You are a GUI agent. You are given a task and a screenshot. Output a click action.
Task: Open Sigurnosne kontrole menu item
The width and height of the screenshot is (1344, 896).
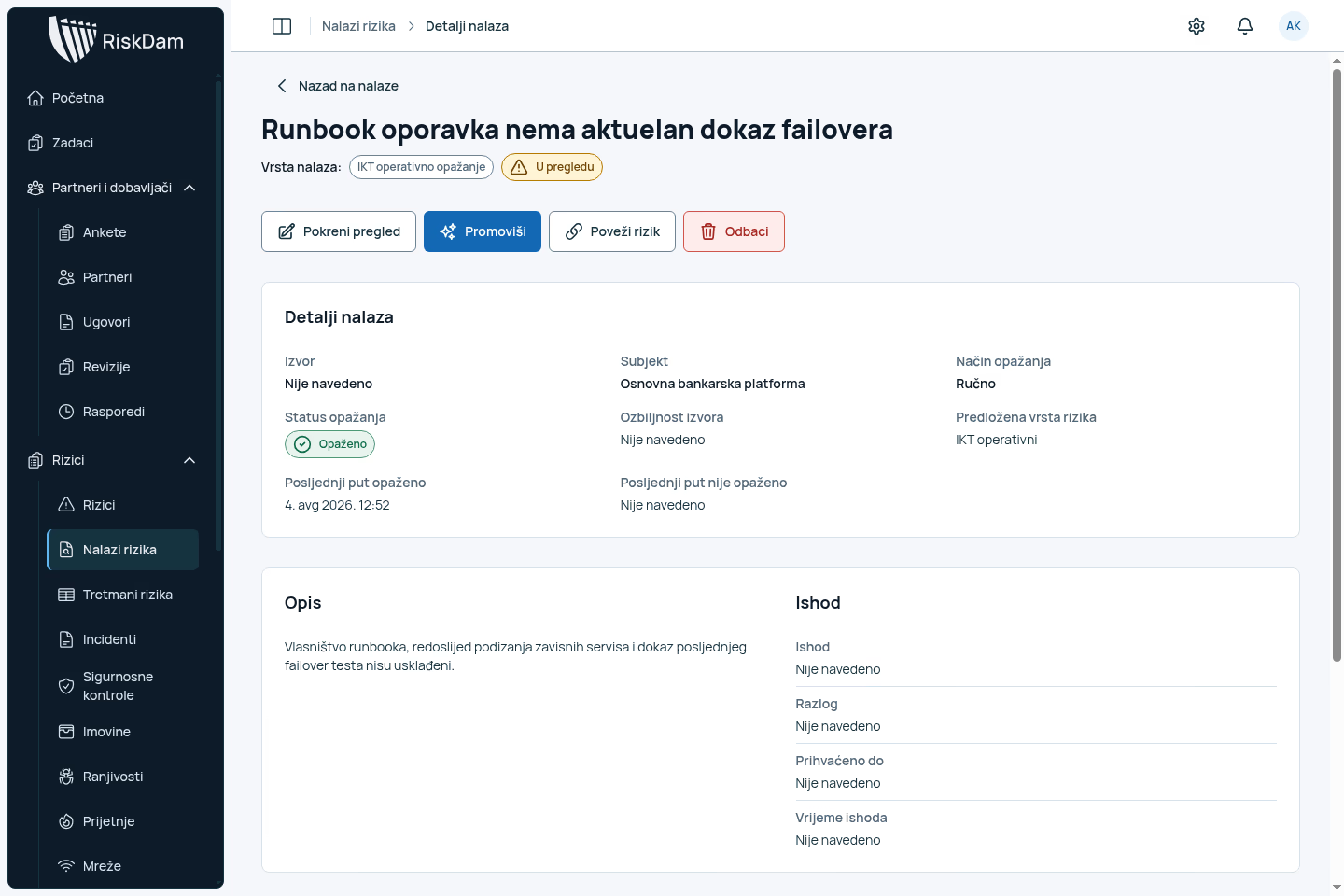point(122,686)
